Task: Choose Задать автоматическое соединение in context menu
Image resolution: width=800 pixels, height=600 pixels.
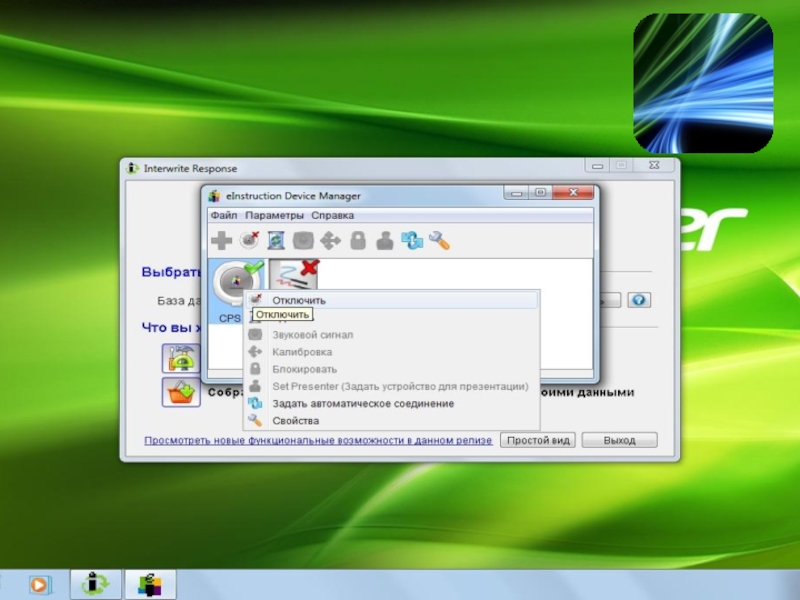Action: [363, 404]
